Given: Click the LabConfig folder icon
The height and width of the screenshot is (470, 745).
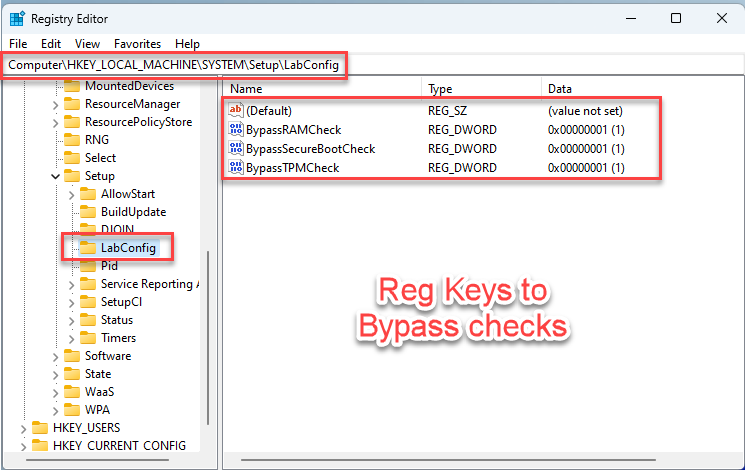Looking at the screenshot, I should [88, 248].
